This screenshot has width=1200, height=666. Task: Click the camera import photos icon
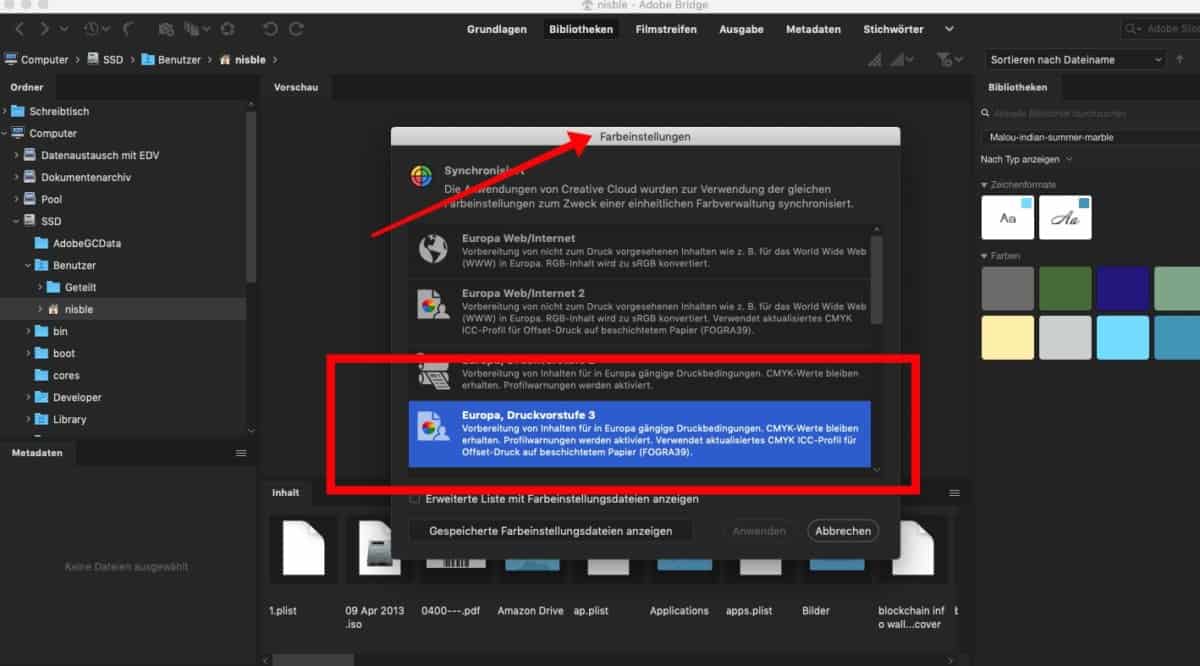point(166,30)
